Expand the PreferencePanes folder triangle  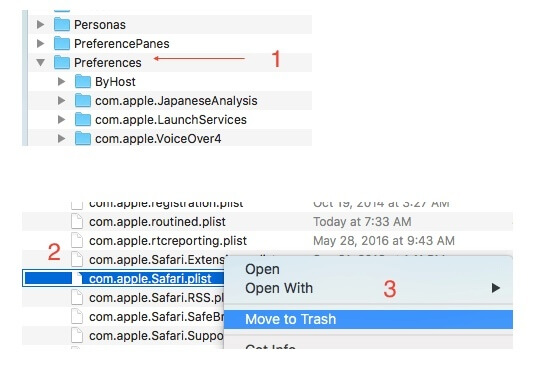click(40, 44)
